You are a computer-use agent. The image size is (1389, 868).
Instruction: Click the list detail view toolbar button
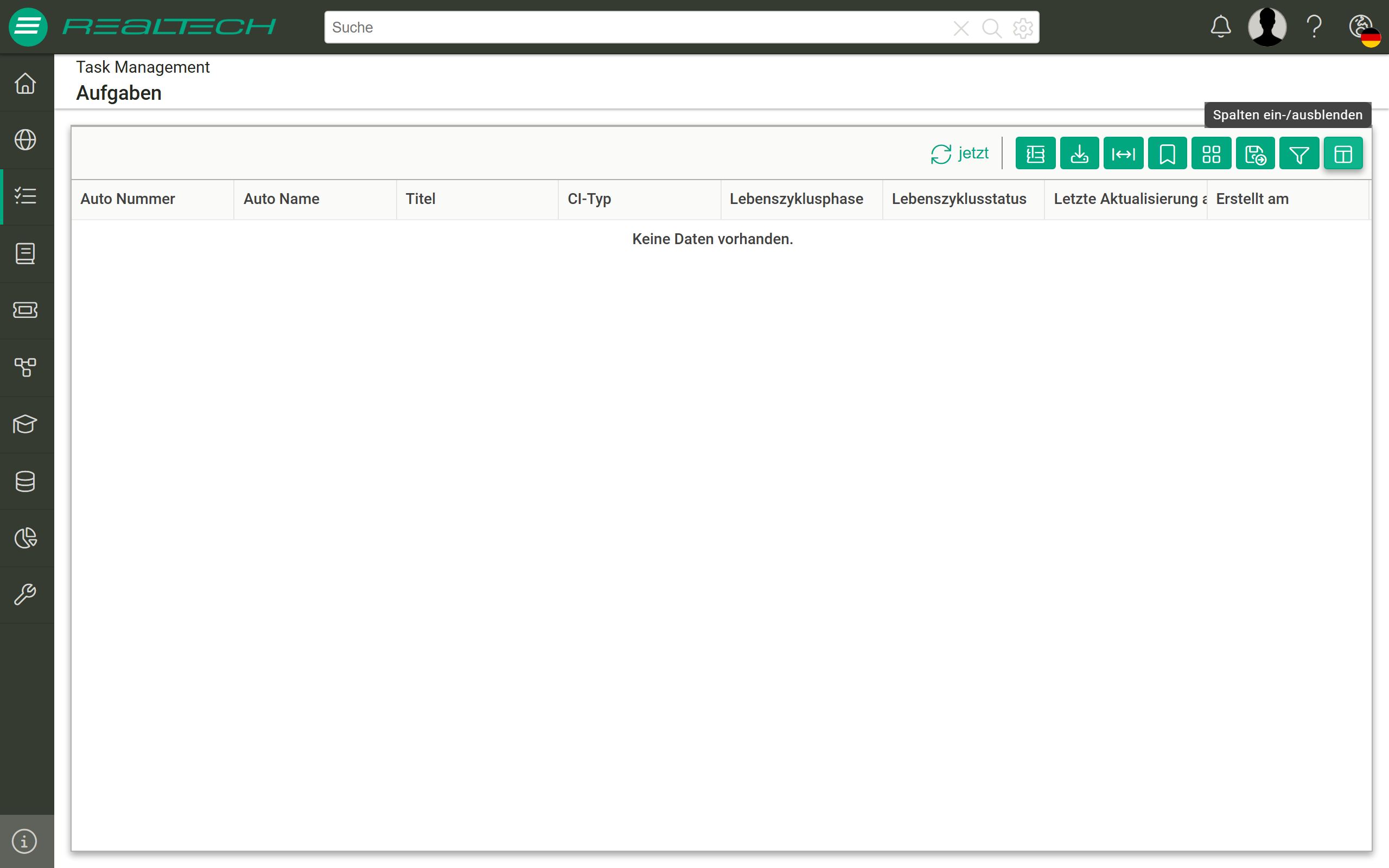pyautogui.click(x=1035, y=154)
